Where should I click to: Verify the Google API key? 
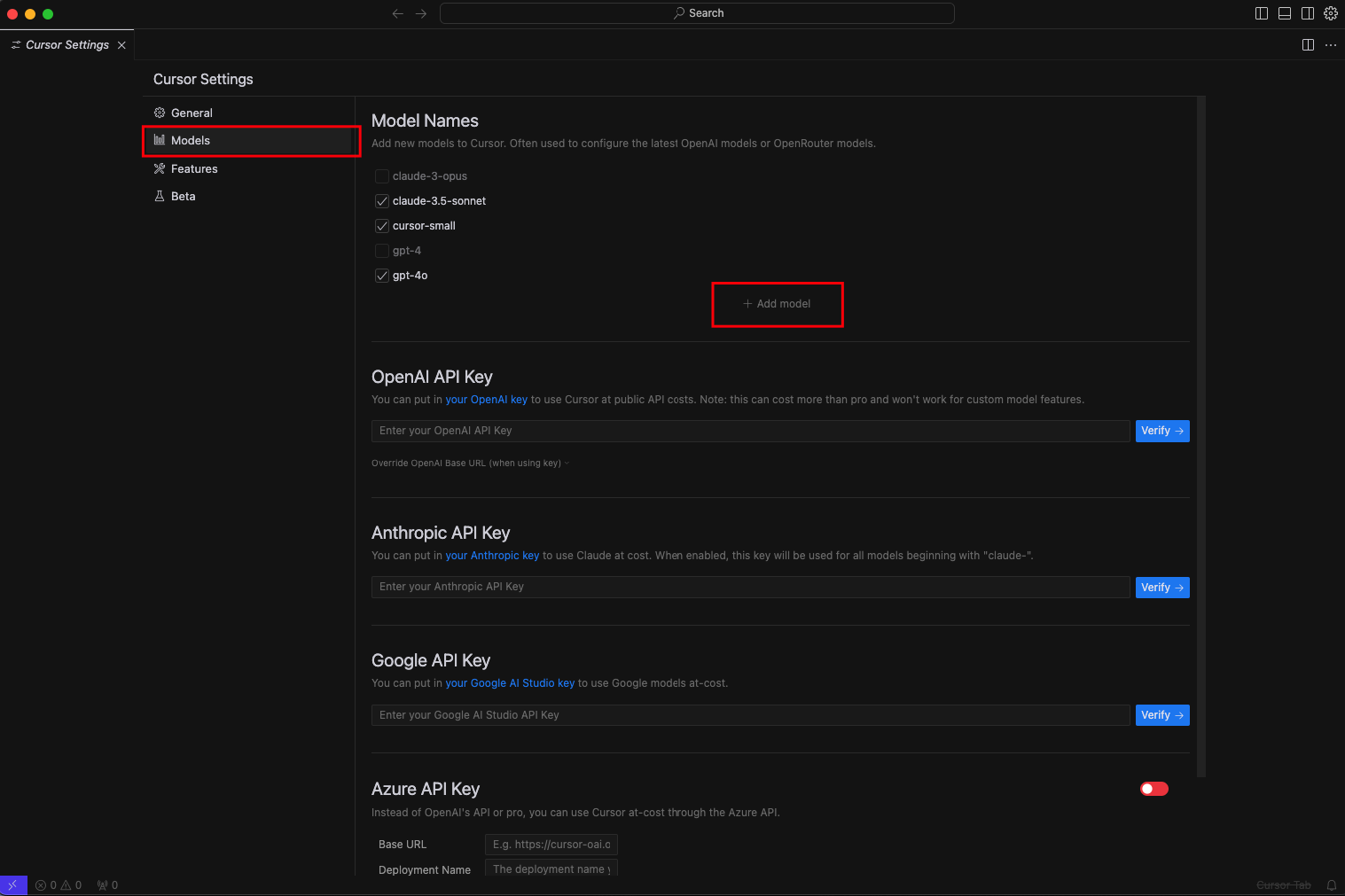tap(1162, 715)
